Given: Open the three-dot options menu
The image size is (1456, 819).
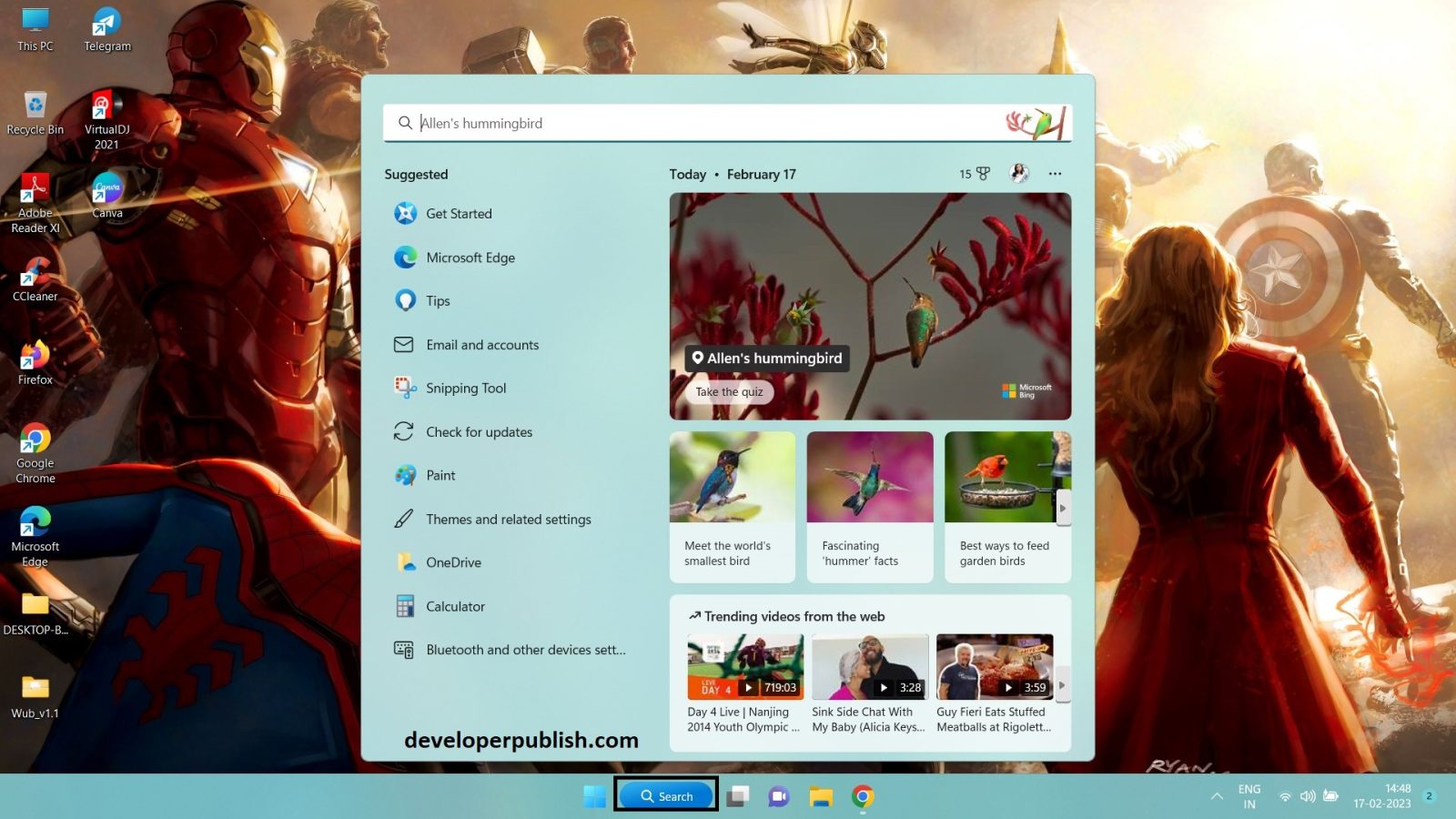Looking at the screenshot, I should coord(1055,173).
